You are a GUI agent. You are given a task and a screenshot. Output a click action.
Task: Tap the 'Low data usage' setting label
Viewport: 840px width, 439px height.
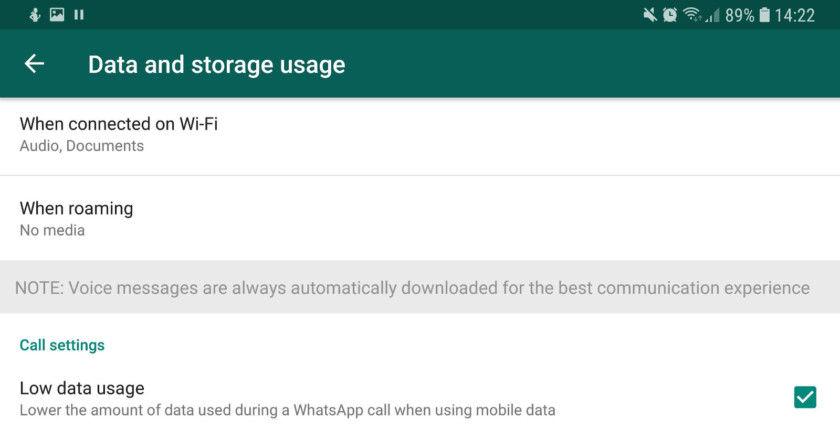pyautogui.click(x=82, y=388)
